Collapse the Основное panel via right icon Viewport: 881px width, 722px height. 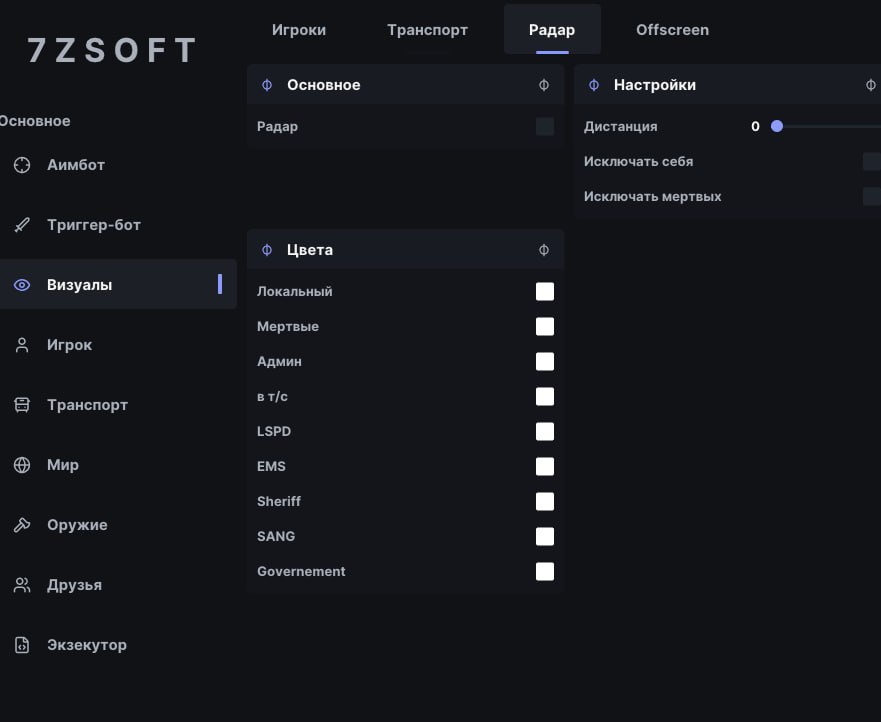(544, 85)
